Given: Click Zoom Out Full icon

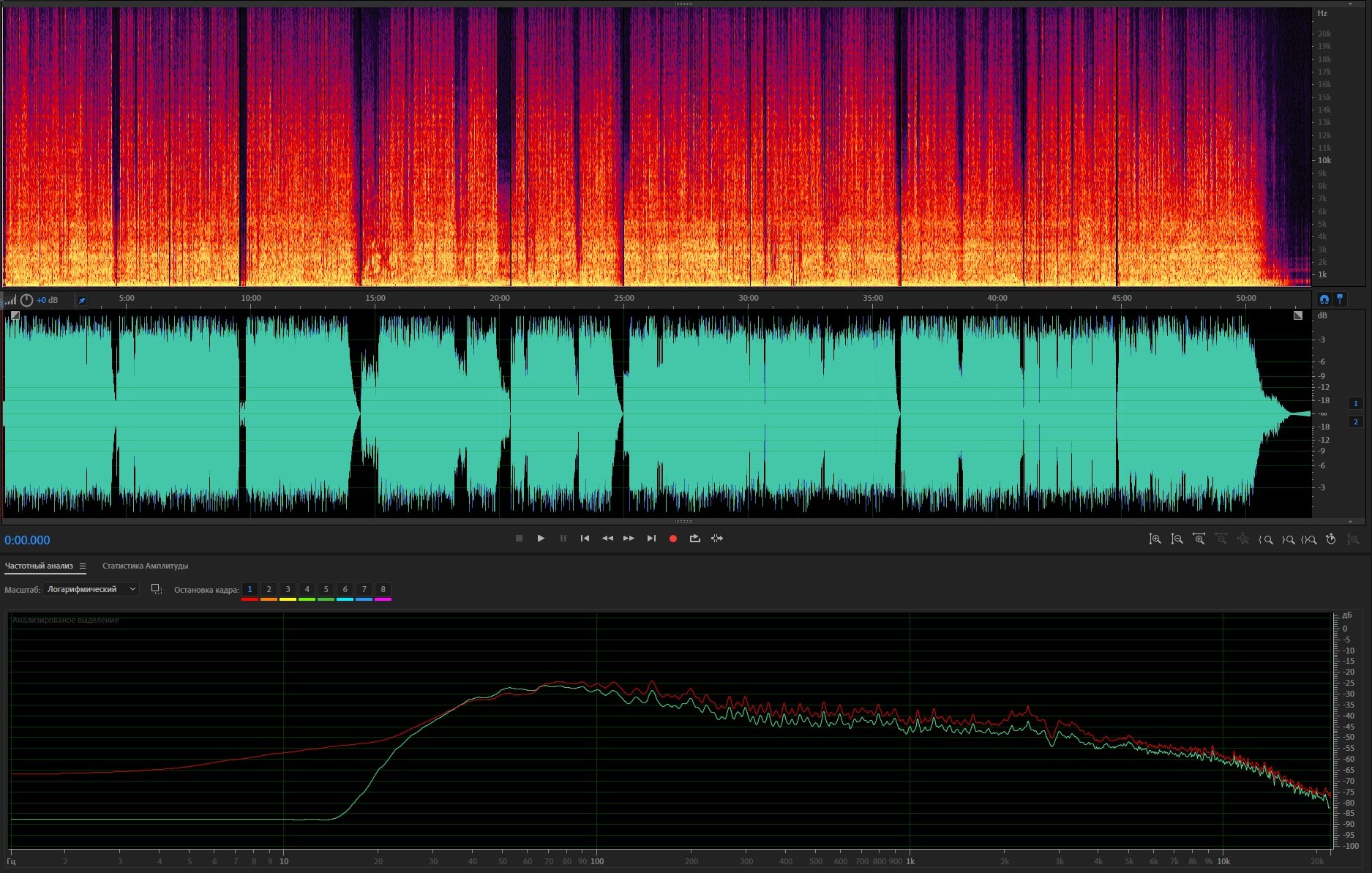Looking at the screenshot, I should (x=1243, y=539).
